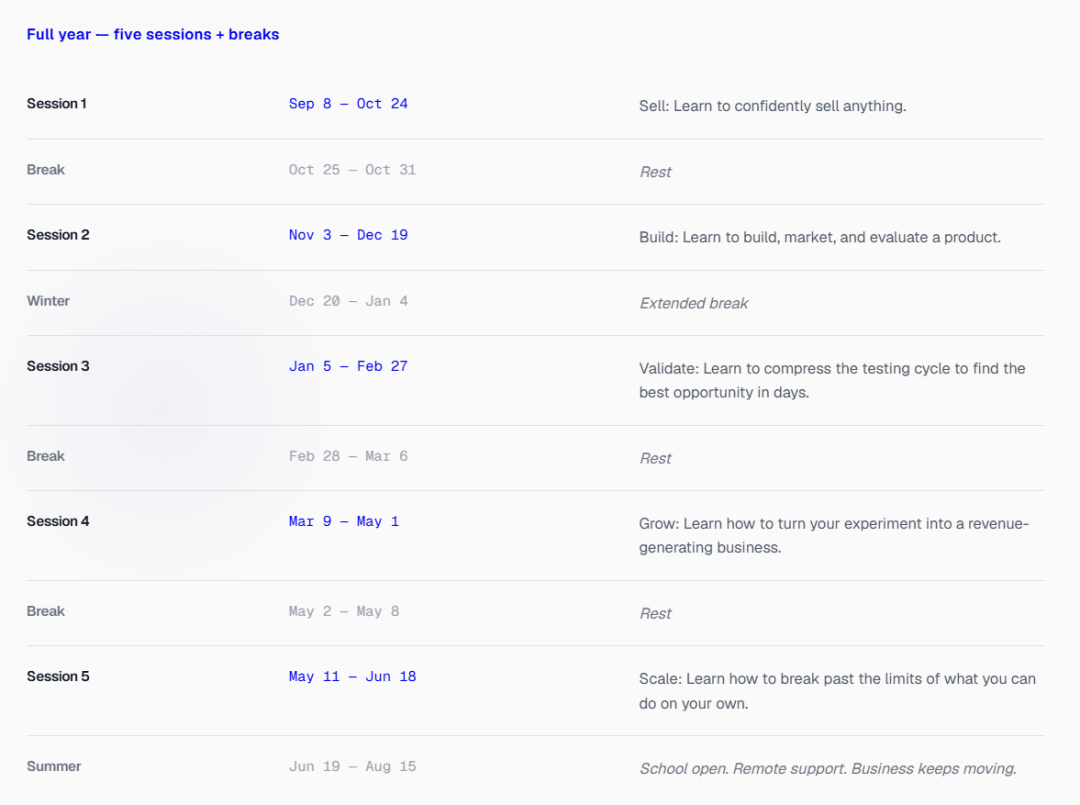
Task: Click the 'Full year — five sessions + breaks' heading
Action: point(153,34)
